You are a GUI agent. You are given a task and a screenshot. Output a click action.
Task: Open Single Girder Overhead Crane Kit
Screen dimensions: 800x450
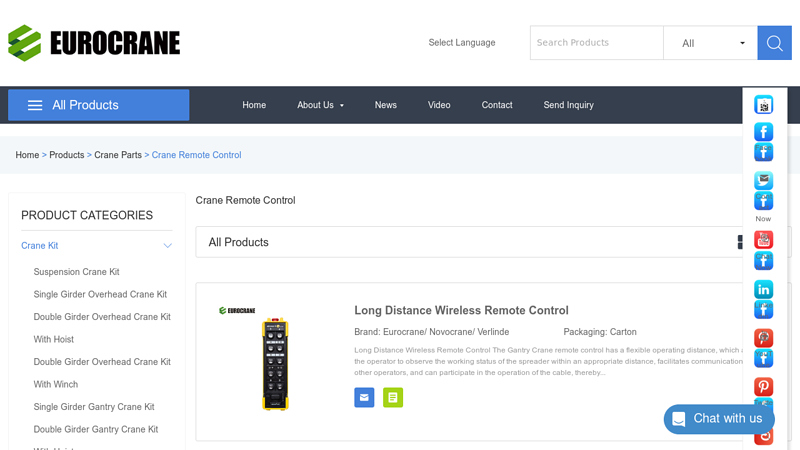click(101, 294)
